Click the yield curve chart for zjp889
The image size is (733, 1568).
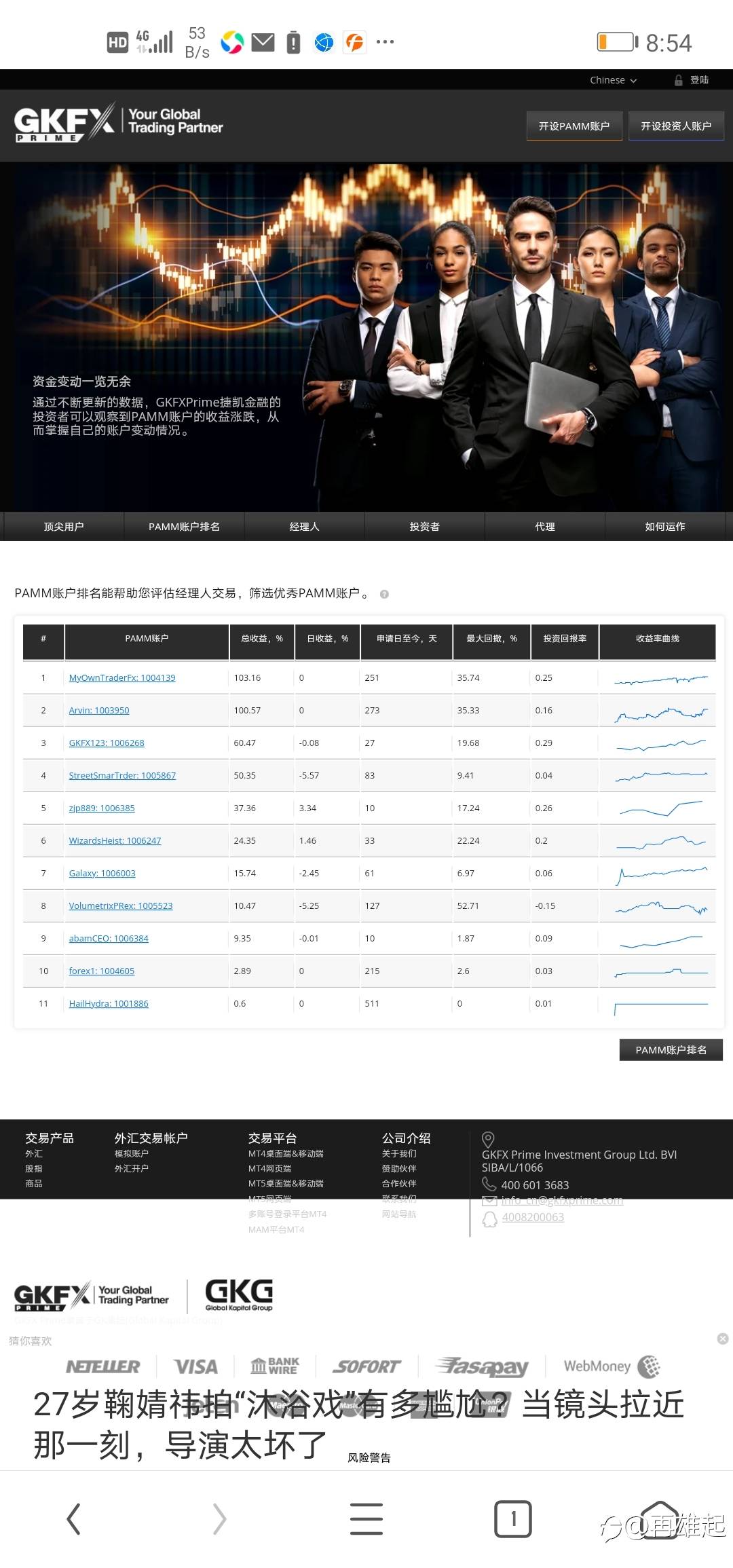point(660,808)
